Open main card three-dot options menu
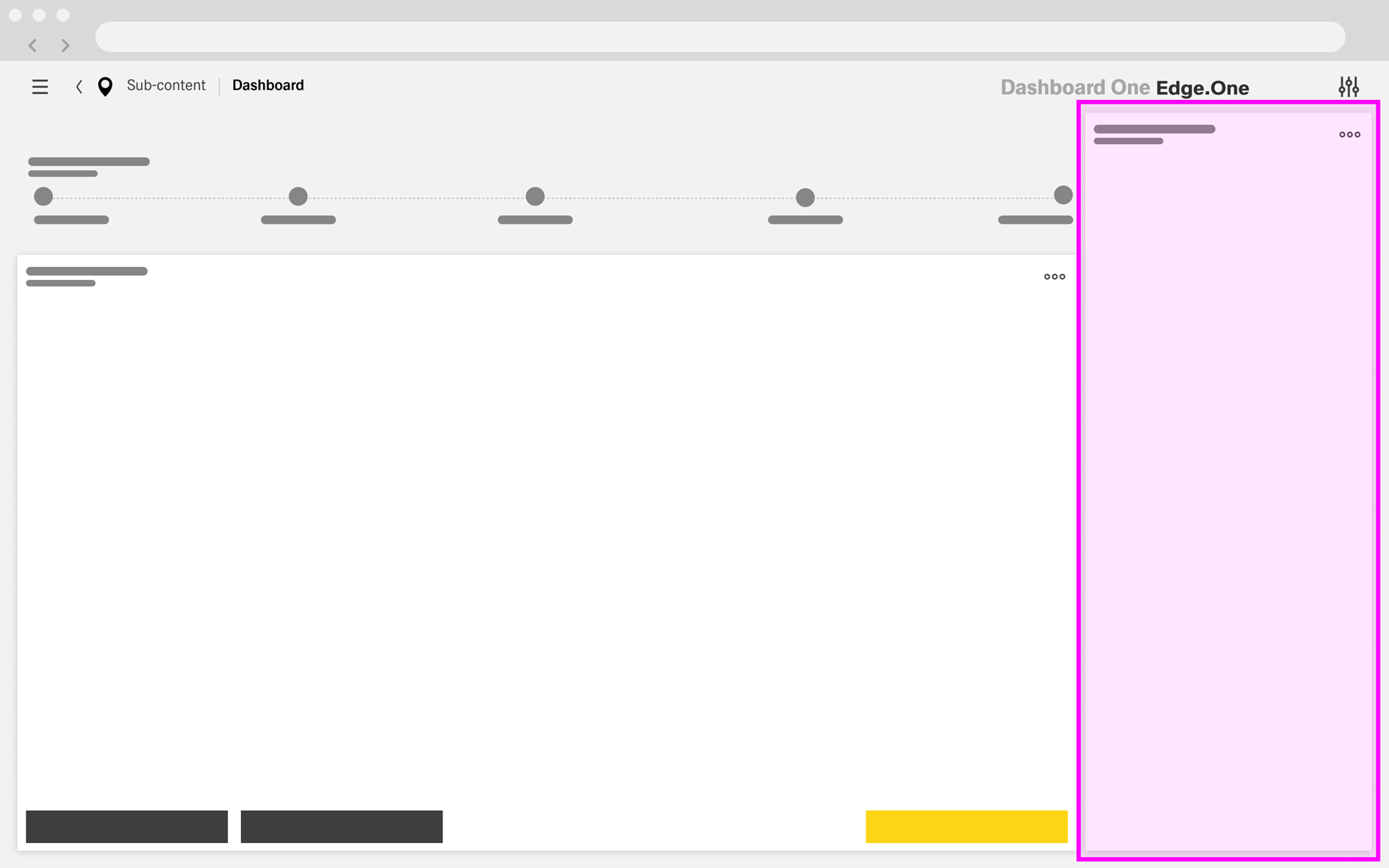1389x868 pixels. click(1054, 277)
